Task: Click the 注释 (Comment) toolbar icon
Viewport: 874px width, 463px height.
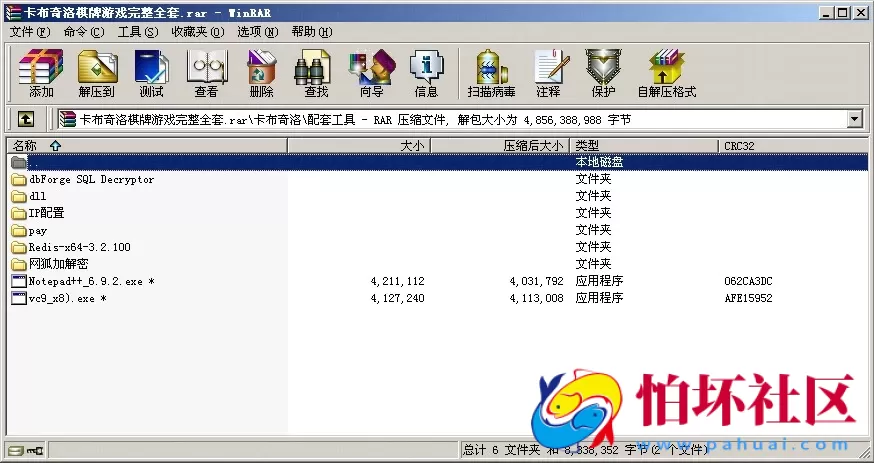Action: point(551,67)
